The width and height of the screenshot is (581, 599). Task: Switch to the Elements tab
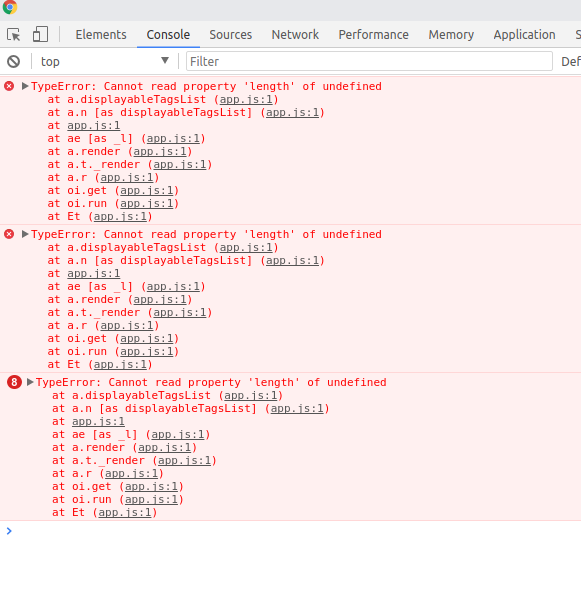(x=101, y=35)
